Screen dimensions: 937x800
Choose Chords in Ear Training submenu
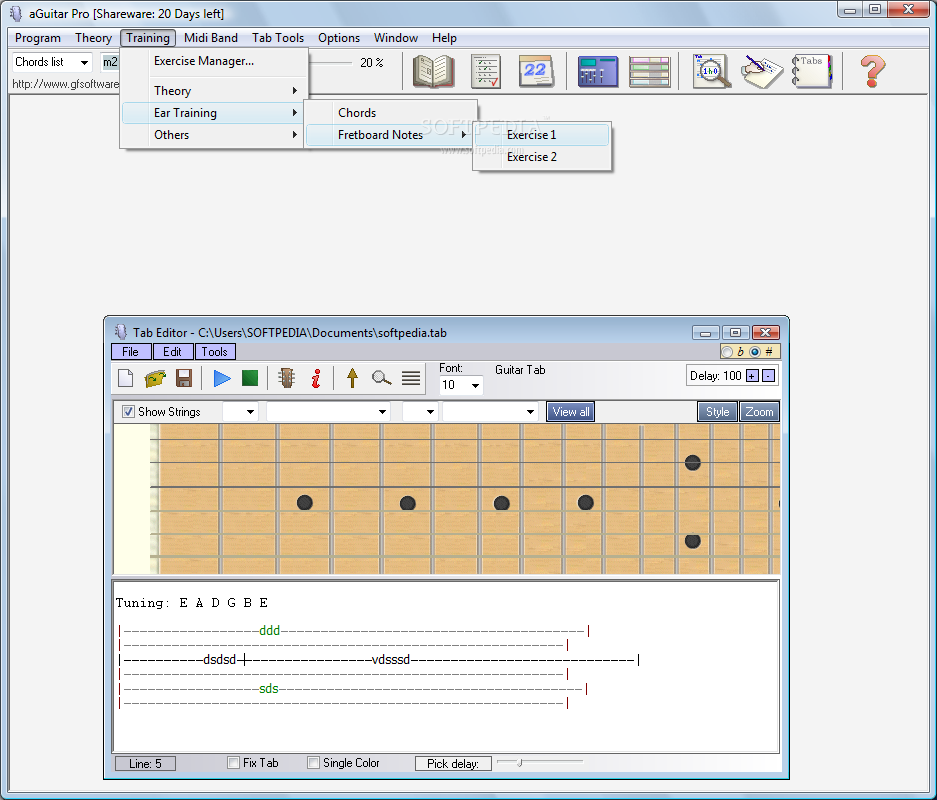click(391, 113)
